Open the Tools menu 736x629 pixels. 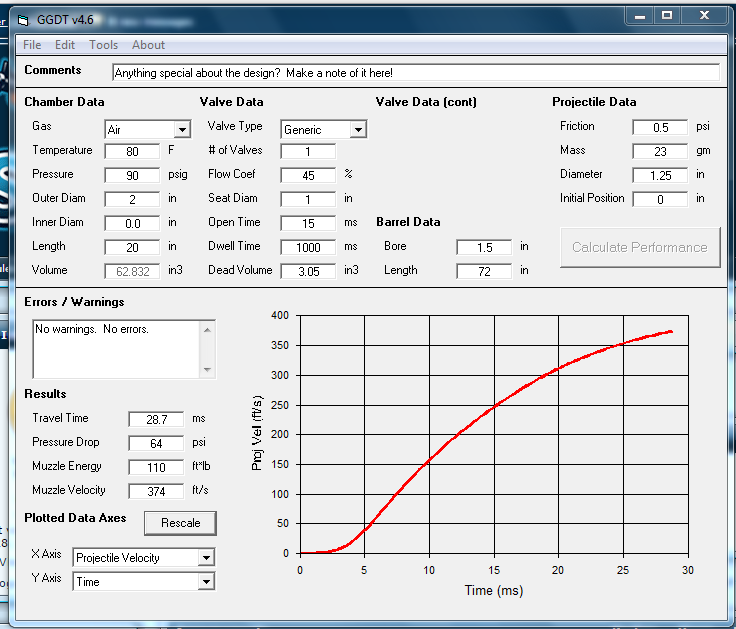click(x=103, y=45)
